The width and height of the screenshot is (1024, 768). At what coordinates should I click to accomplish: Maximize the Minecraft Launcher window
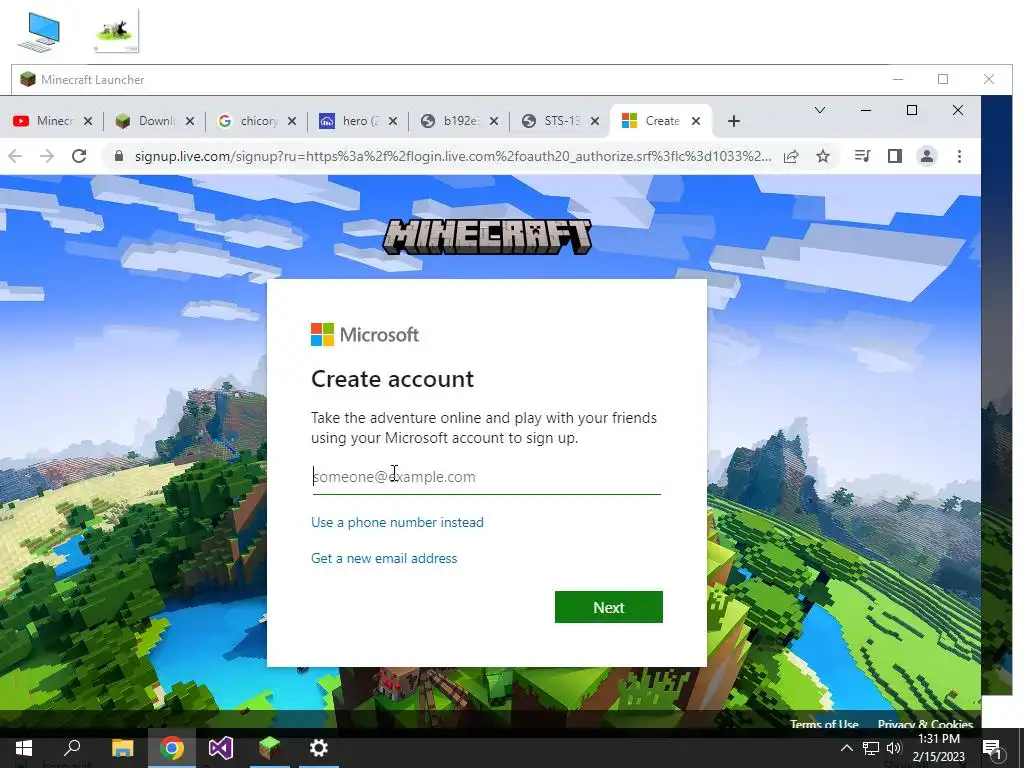(942, 79)
